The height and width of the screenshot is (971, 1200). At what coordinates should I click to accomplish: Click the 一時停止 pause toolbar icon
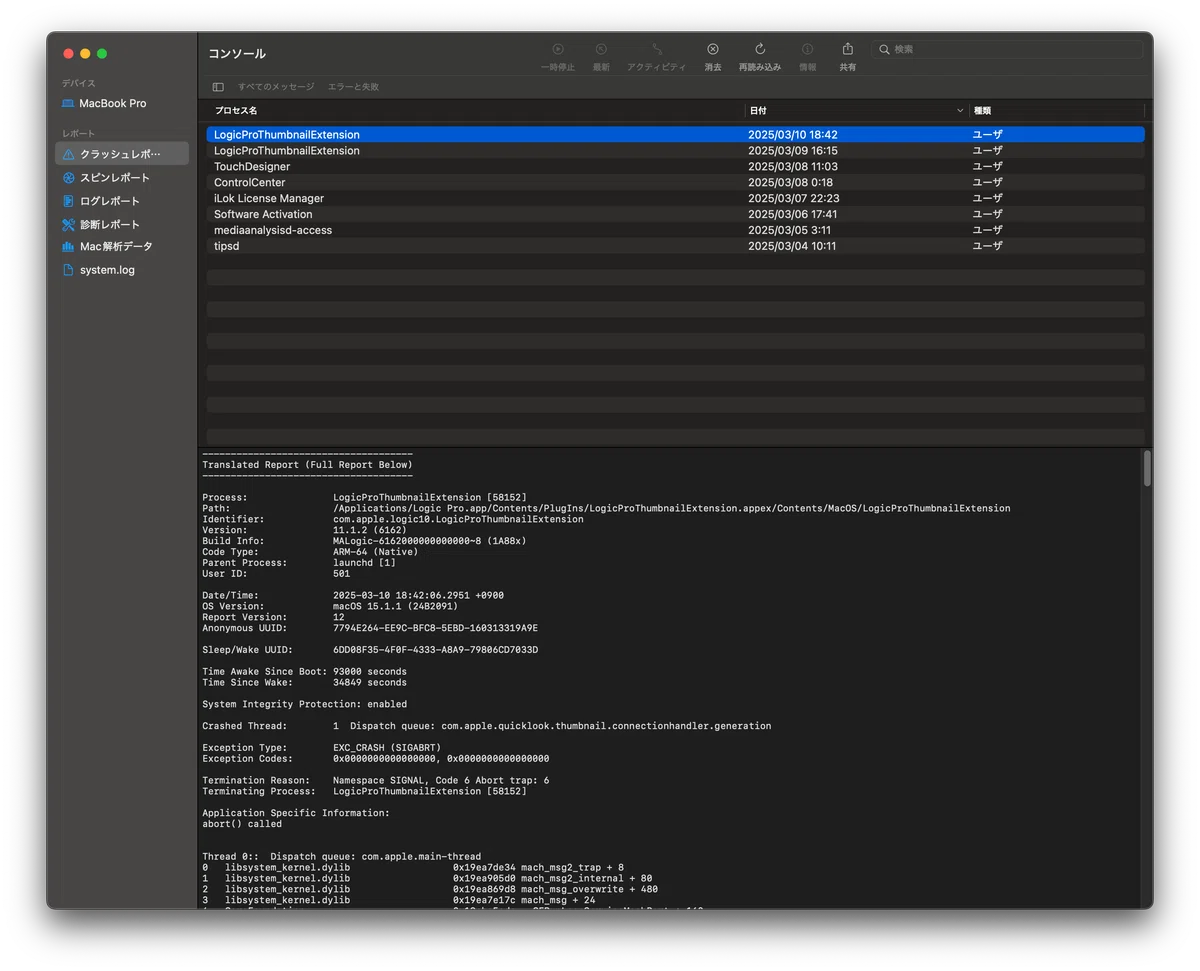558,49
